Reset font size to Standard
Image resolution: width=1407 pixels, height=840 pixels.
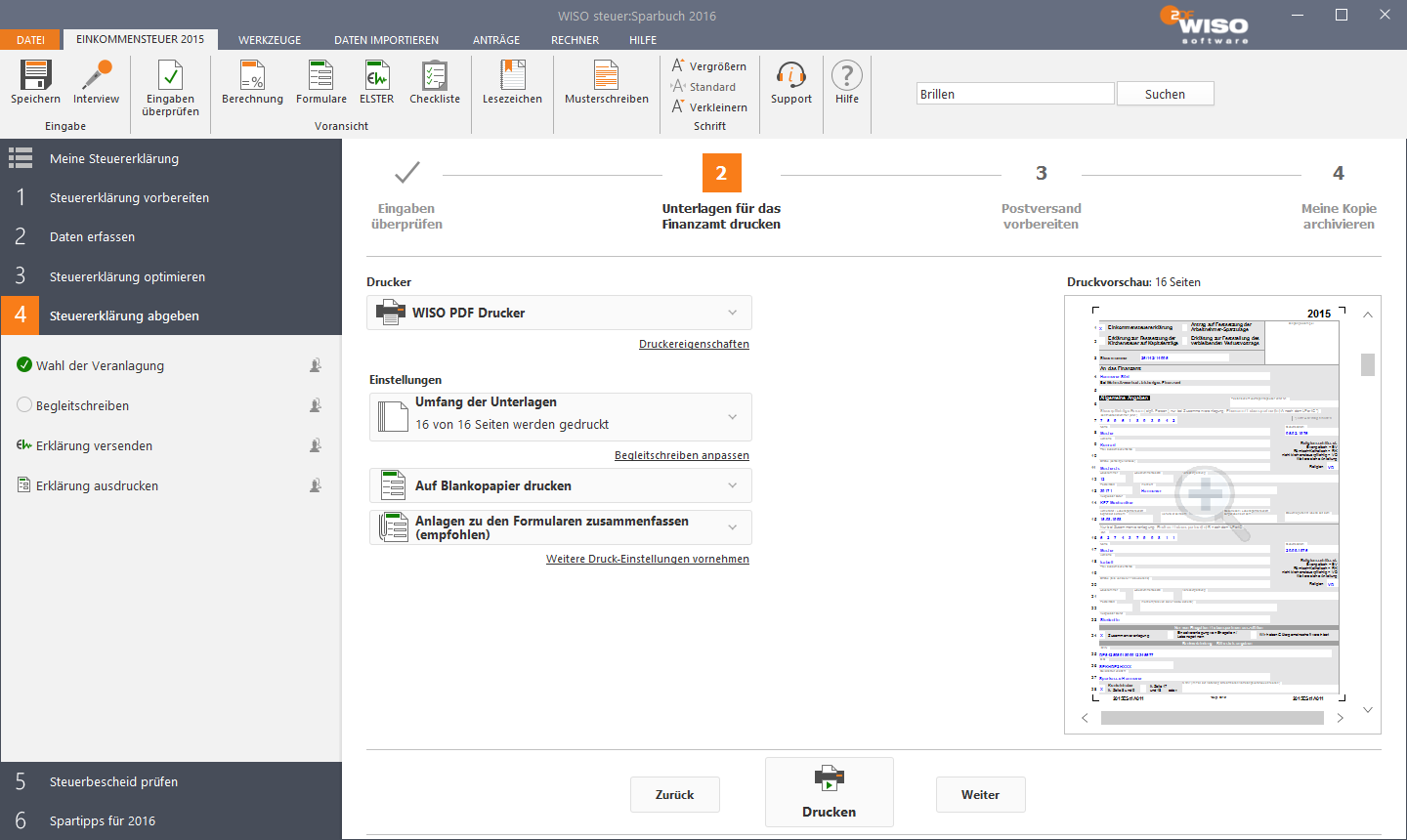(703, 87)
